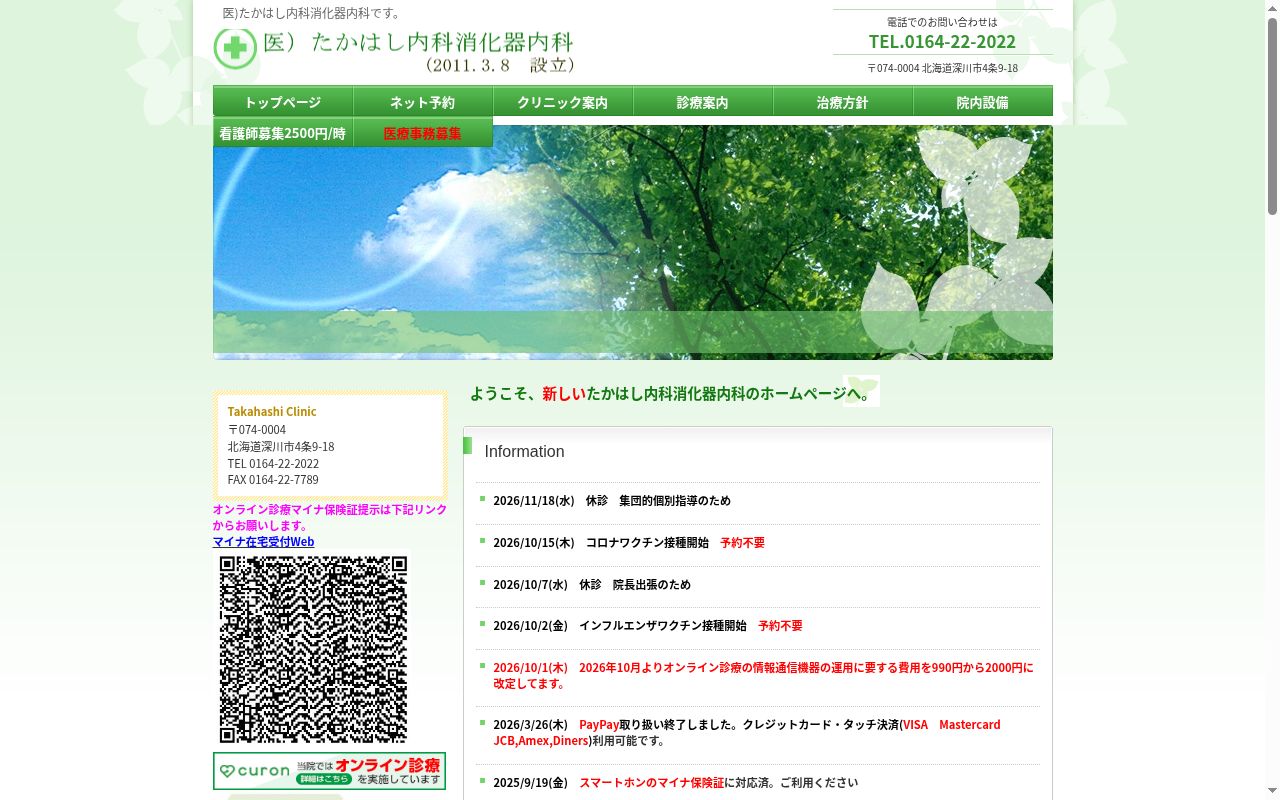Select the インフルエンザワクチン接種開始 entry
This screenshot has height=800, width=1280.
pos(648,626)
